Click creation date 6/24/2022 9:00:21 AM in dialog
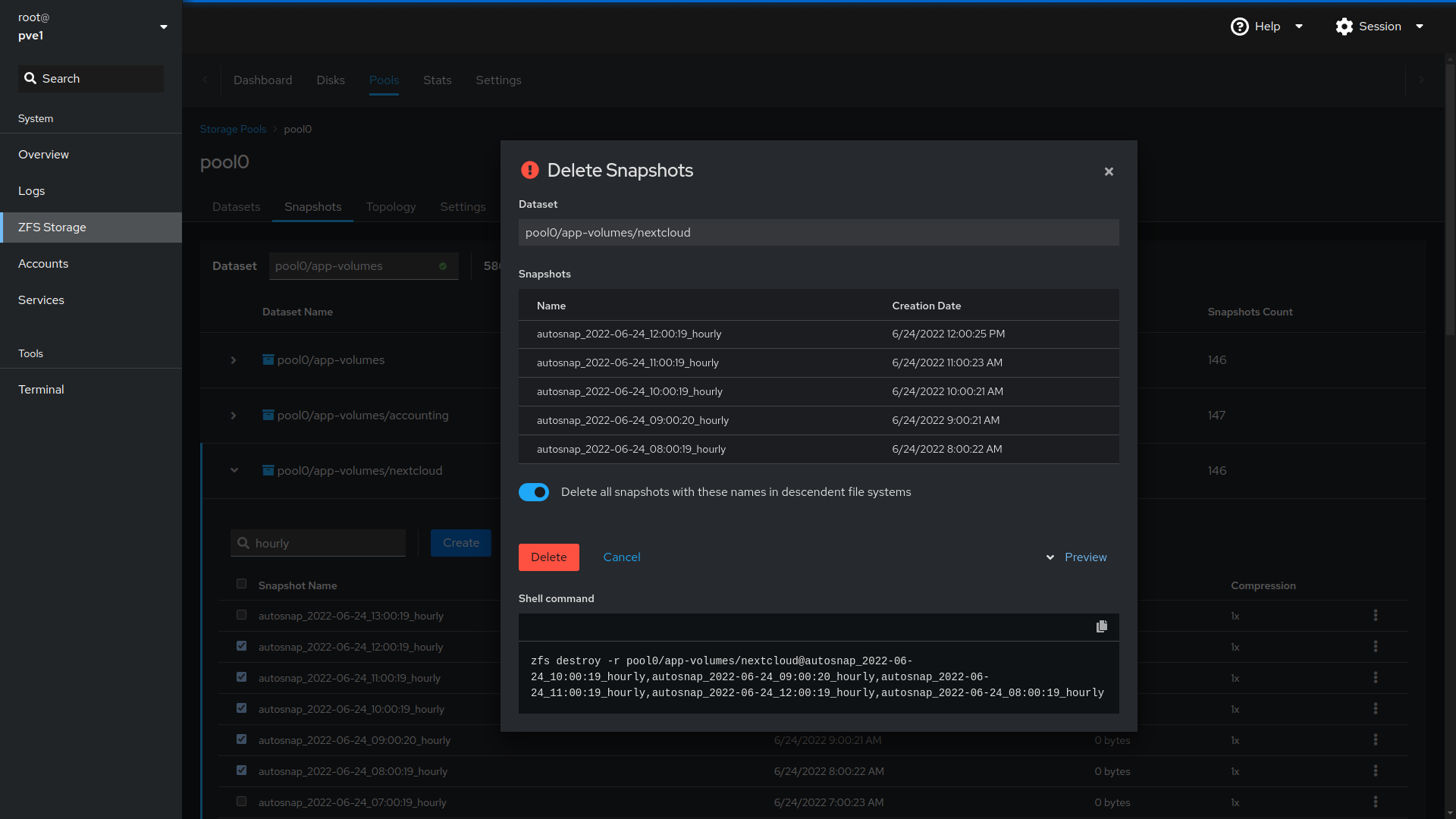Screen dimensions: 1456x819 pos(946,421)
